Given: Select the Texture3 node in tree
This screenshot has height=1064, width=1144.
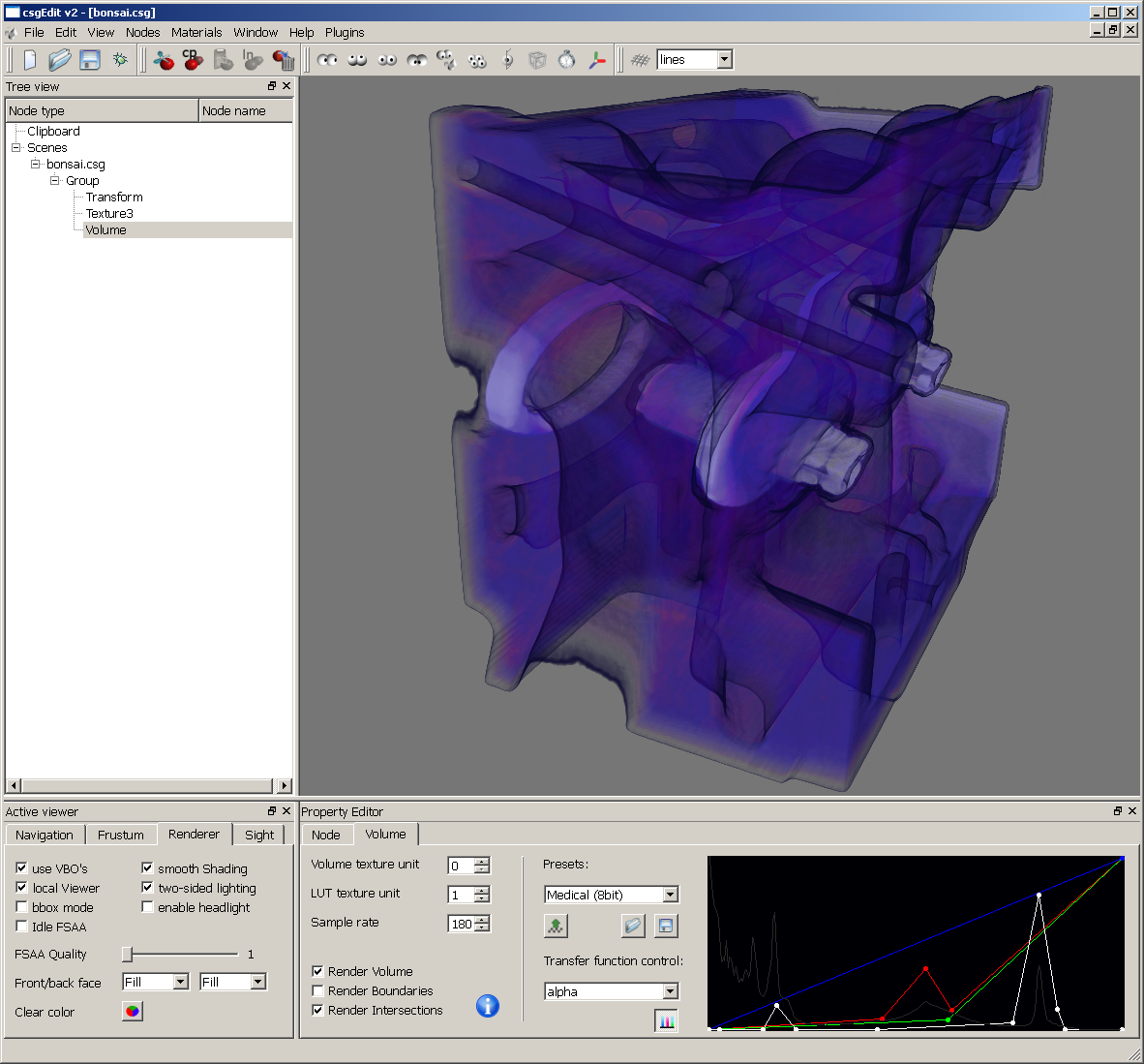Looking at the screenshot, I should click(109, 213).
